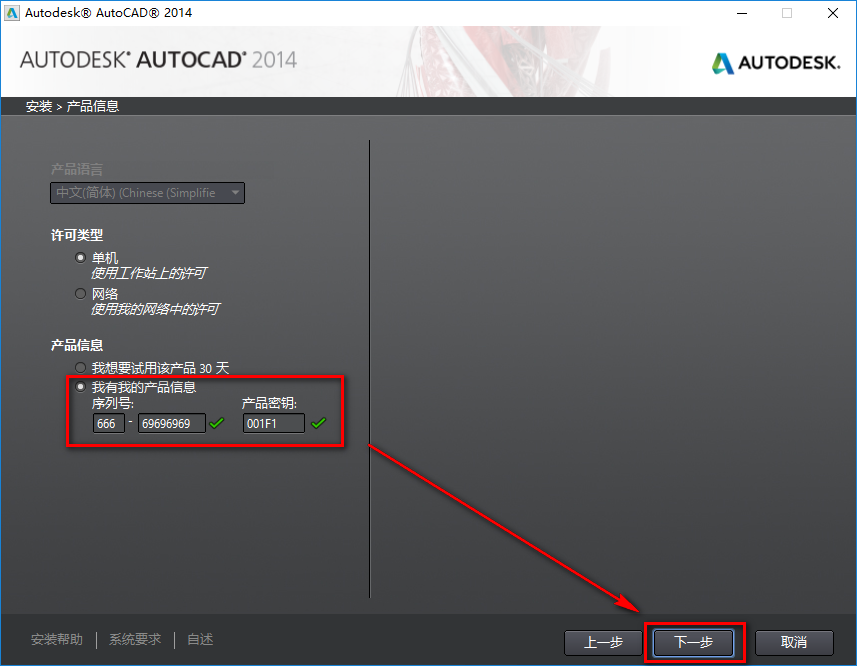
Task: Click the product key field showing 001F1
Action: click(275, 423)
